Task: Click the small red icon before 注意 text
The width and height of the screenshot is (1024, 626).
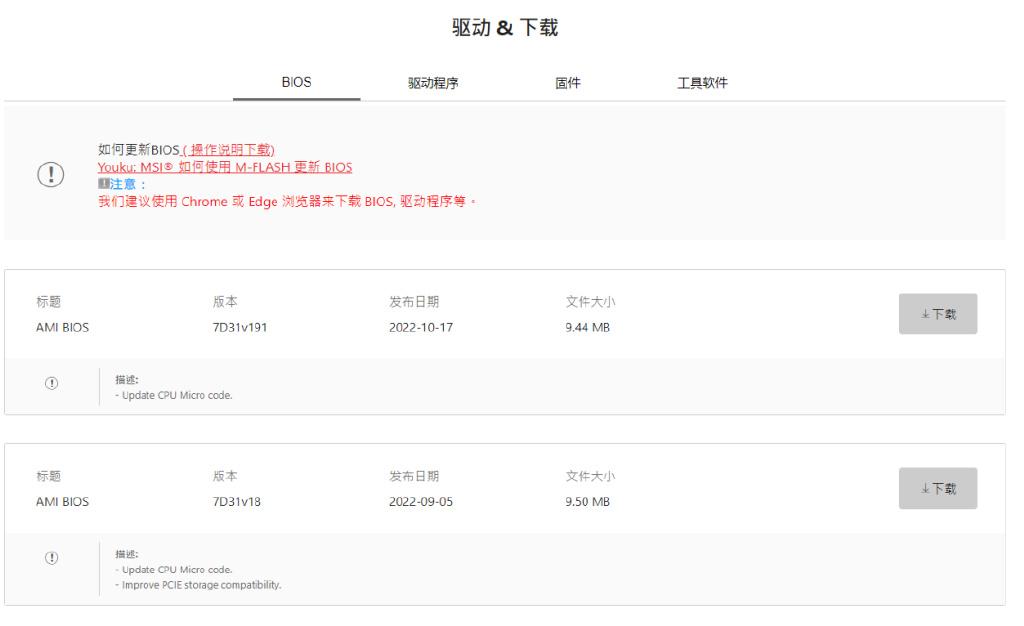Action: [103, 181]
